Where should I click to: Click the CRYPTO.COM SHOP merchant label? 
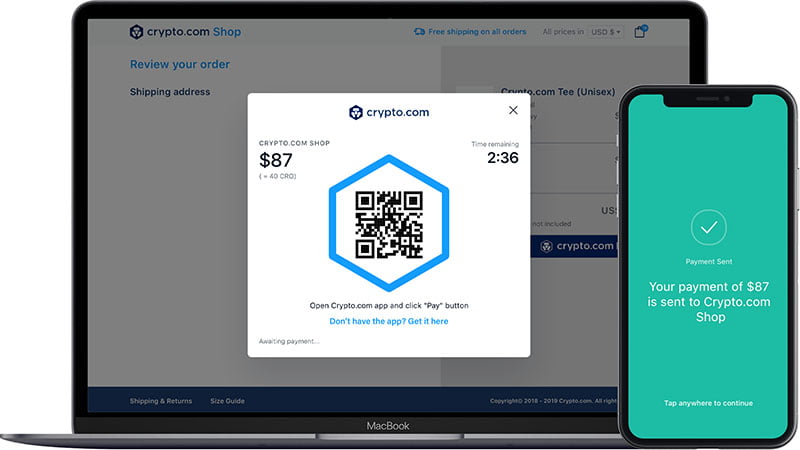pyautogui.click(x=294, y=143)
